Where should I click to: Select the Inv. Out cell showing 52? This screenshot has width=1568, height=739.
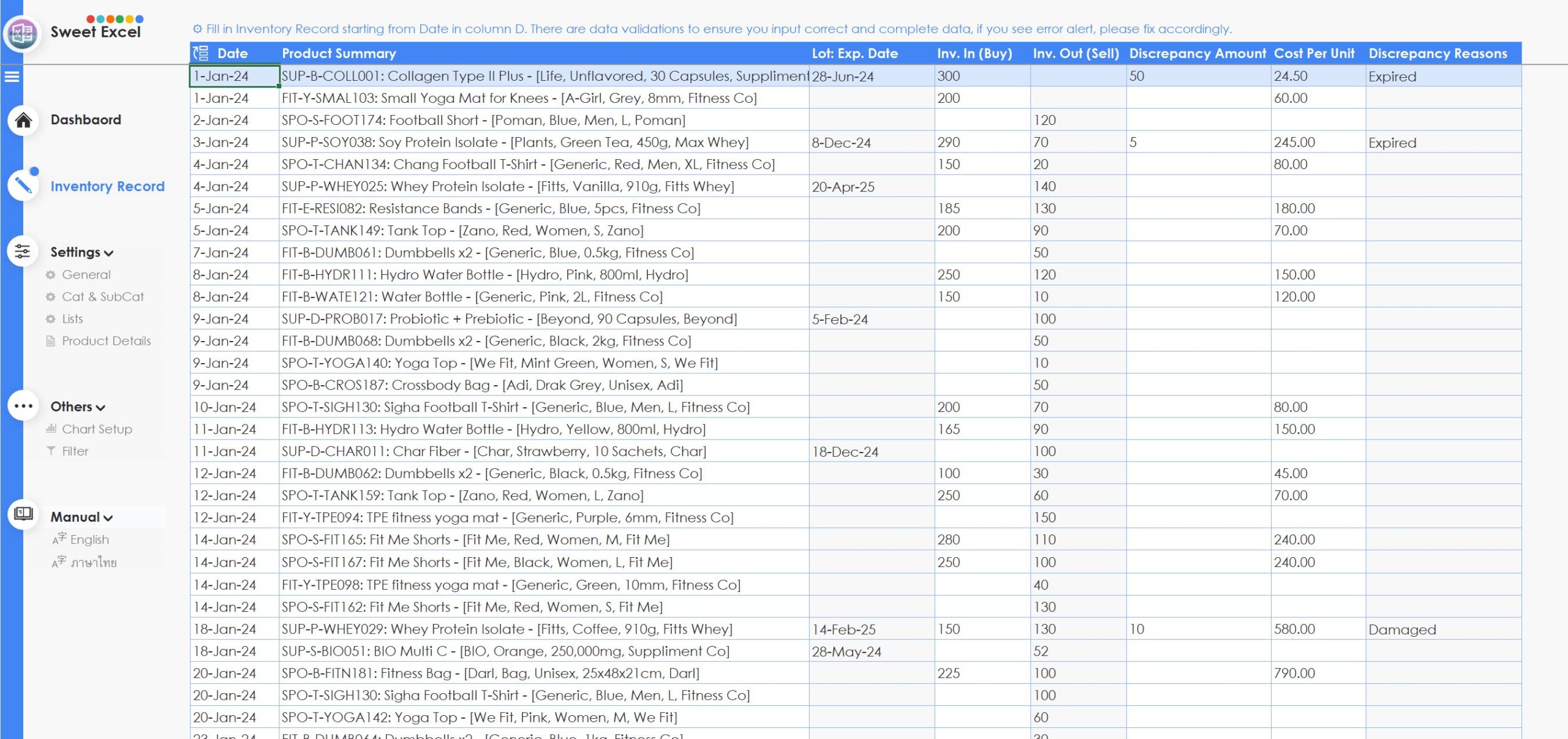[x=1079, y=651]
